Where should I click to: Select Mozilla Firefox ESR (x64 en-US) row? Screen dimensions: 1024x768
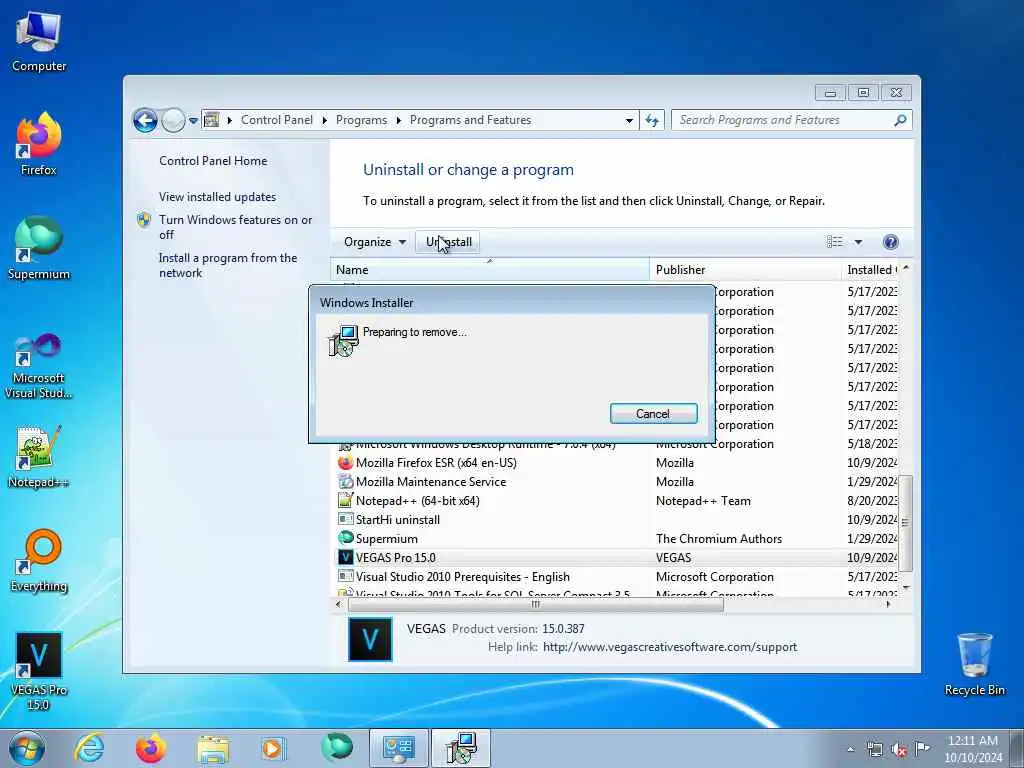coord(618,463)
